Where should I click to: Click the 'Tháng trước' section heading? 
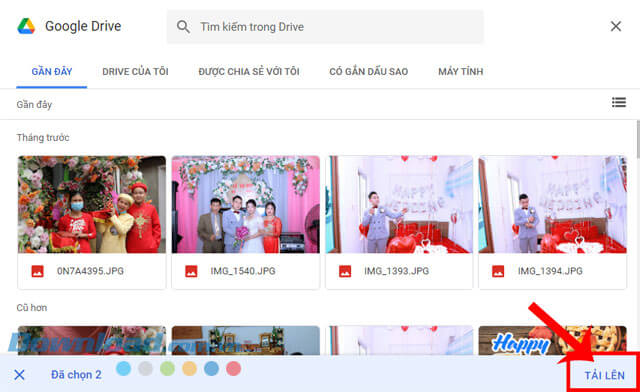(43, 138)
